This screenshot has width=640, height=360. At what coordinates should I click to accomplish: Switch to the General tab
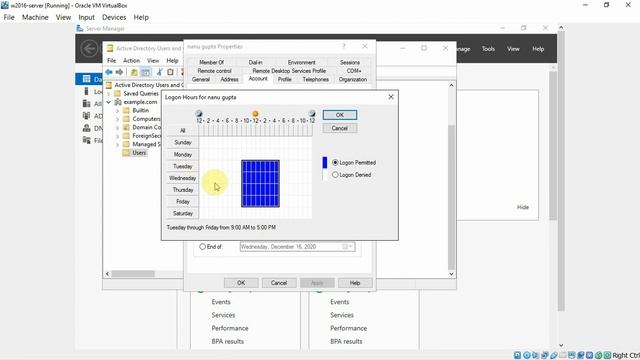coord(201,80)
